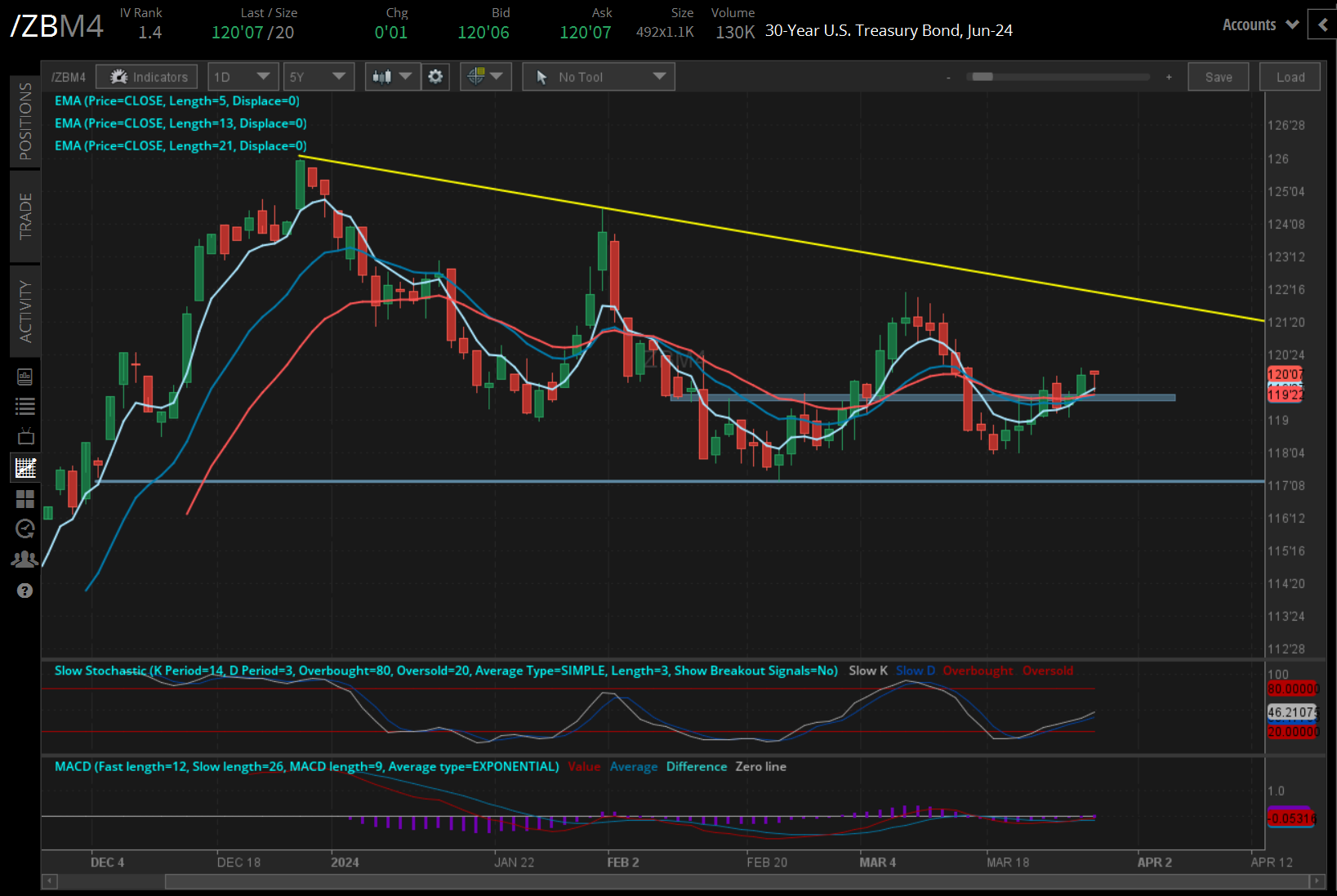
Task: Expand the Accounts dropdown
Action: click(1260, 25)
